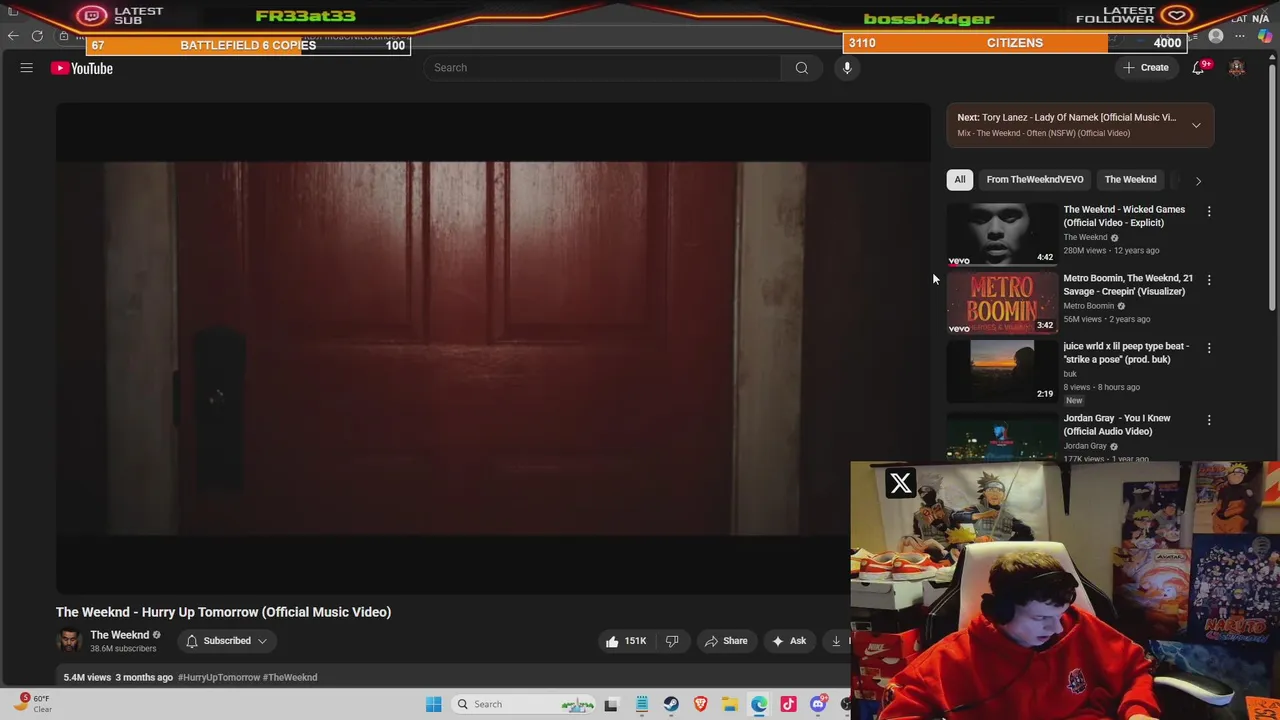Open Task View on the taskbar
This screenshot has height=720, width=1280.
(x=611, y=704)
